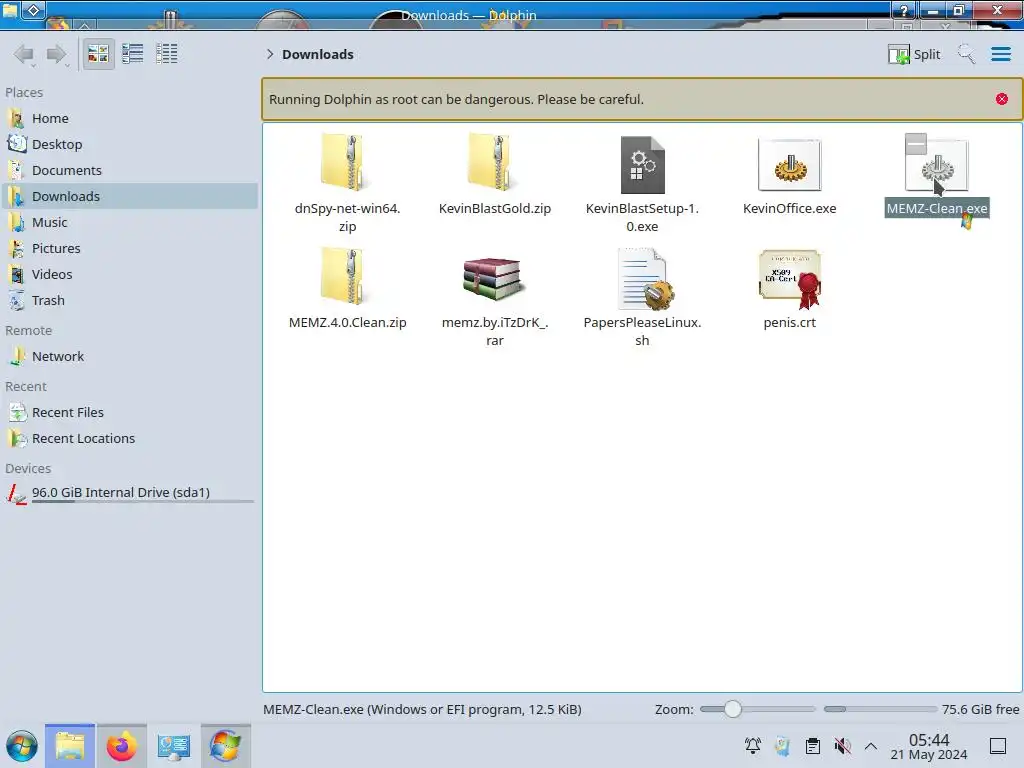Open Windows-logo taskbar application
The width and height of the screenshot is (1024, 768).
225,746
